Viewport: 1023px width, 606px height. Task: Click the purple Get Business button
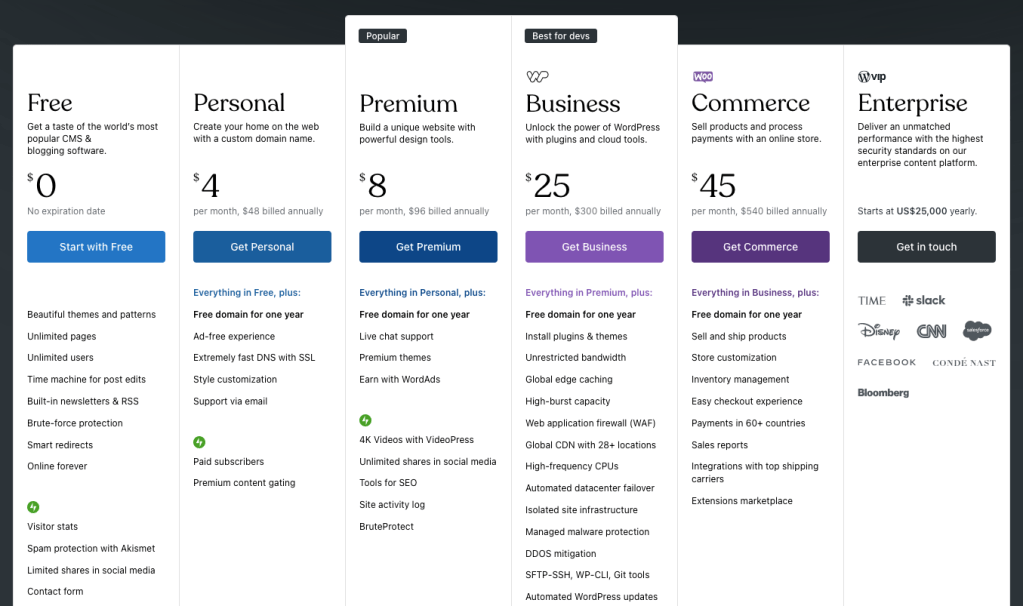pos(594,247)
